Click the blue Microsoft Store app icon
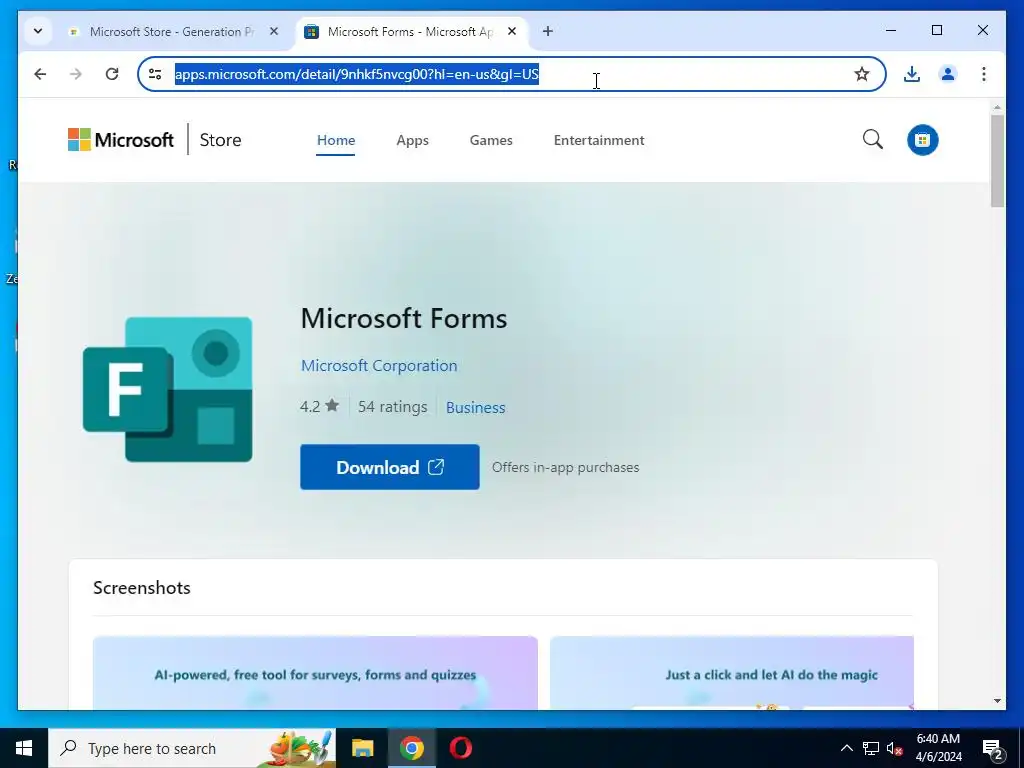The image size is (1024, 768). [922, 140]
